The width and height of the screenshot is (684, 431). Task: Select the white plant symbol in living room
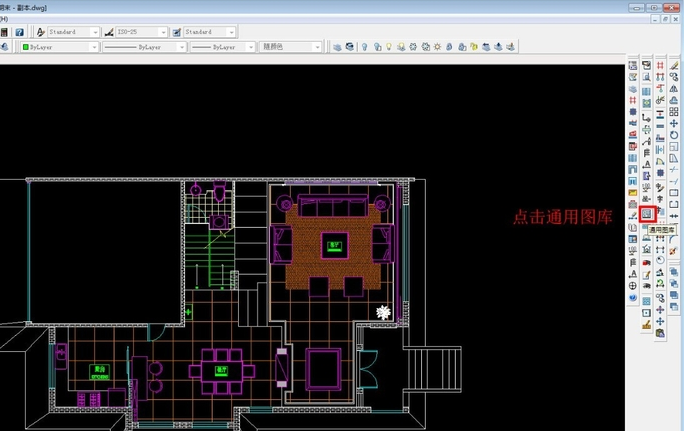pos(383,312)
